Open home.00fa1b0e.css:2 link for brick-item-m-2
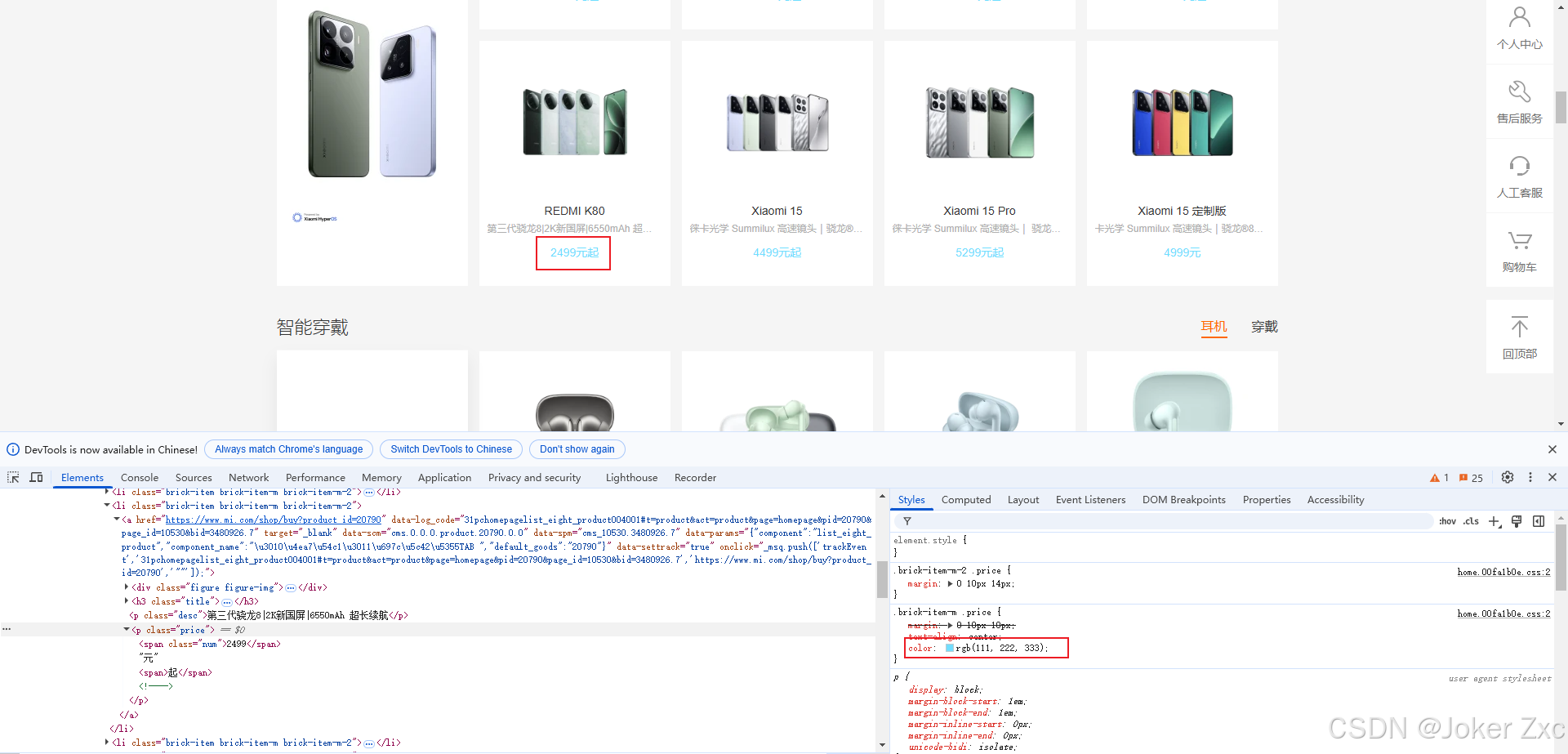The height and width of the screenshot is (754, 1568). pyautogui.click(x=1503, y=572)
